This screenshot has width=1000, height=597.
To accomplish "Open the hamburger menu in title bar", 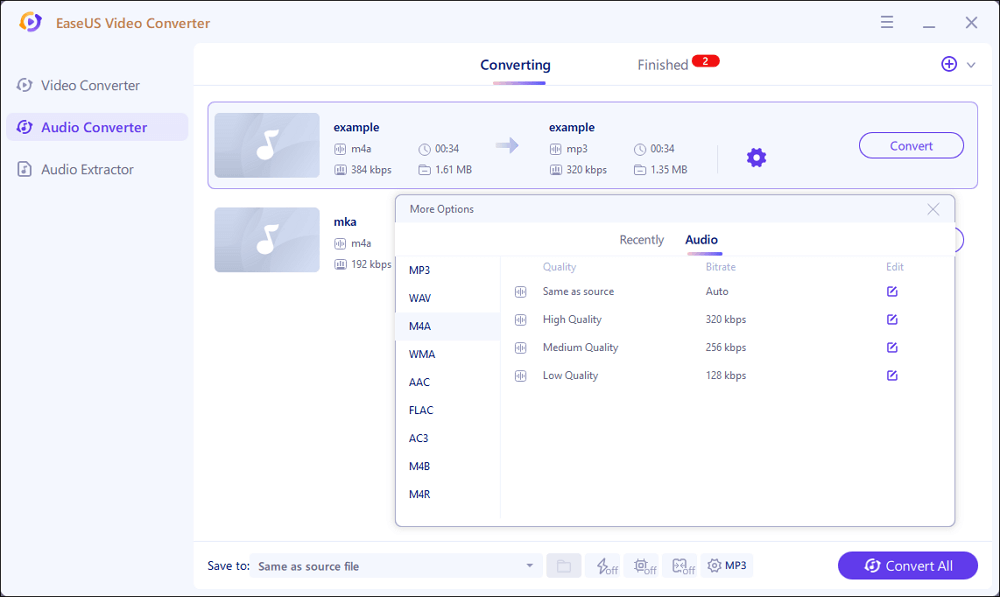I will 887,22.
